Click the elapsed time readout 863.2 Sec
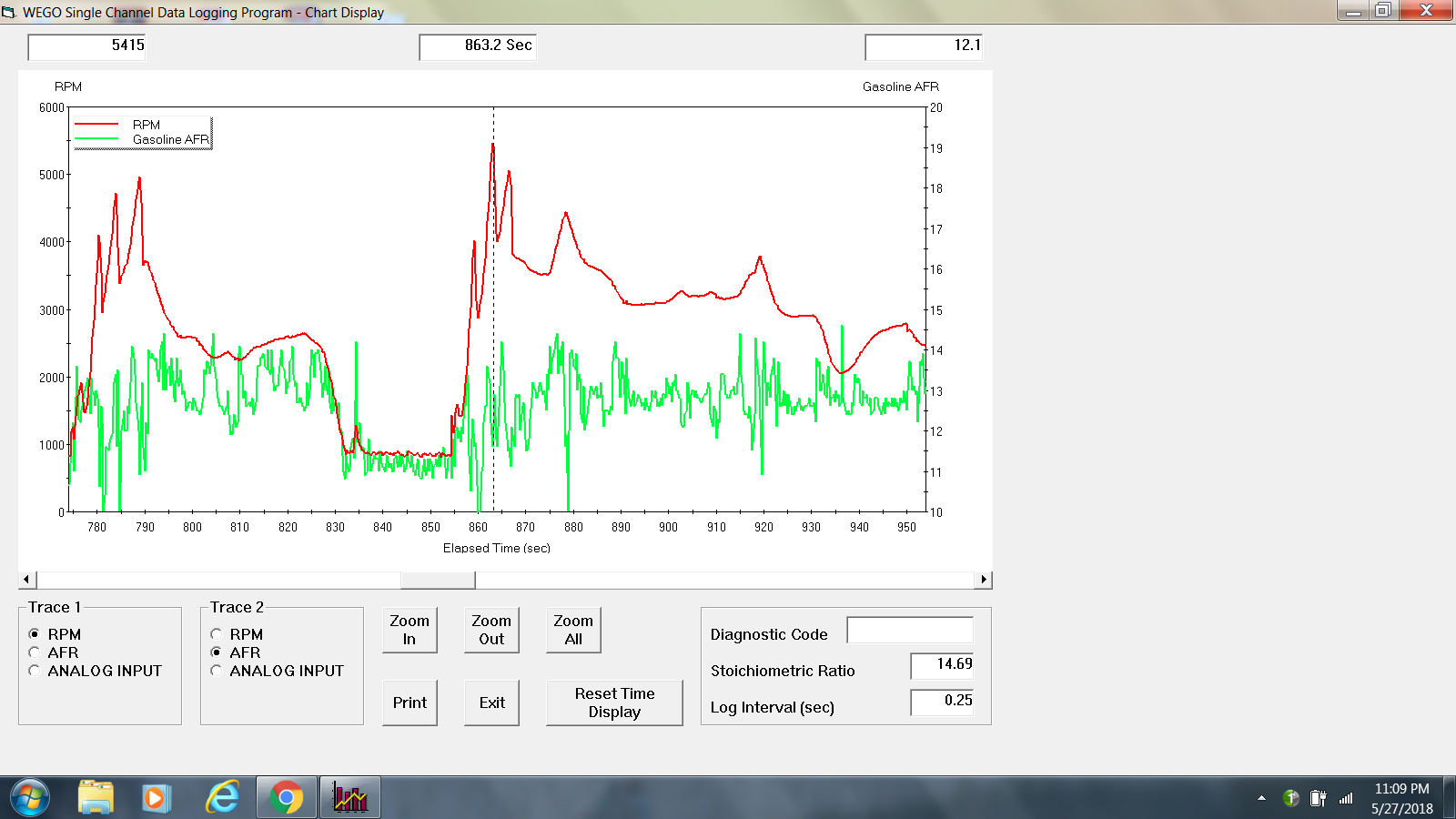 point(478,46)
